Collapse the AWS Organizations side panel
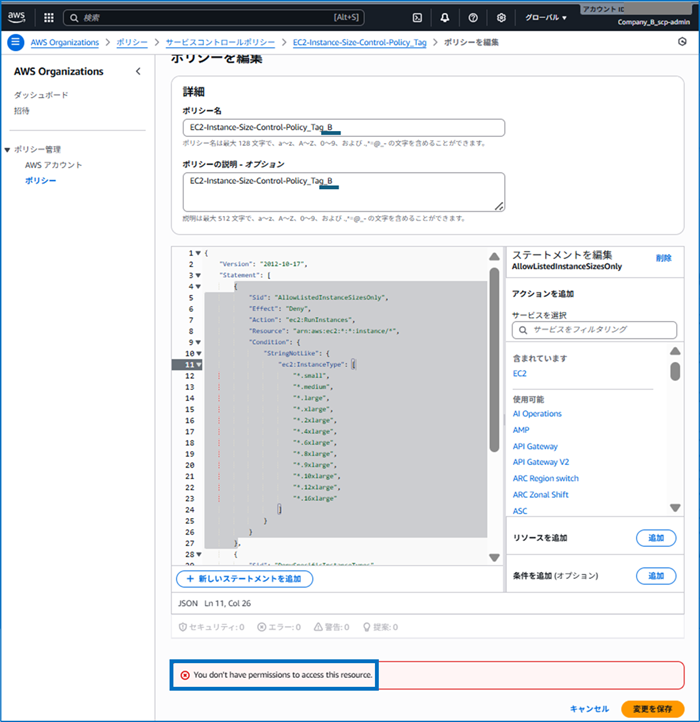700x722 pixels. click(x=138, y=71)
